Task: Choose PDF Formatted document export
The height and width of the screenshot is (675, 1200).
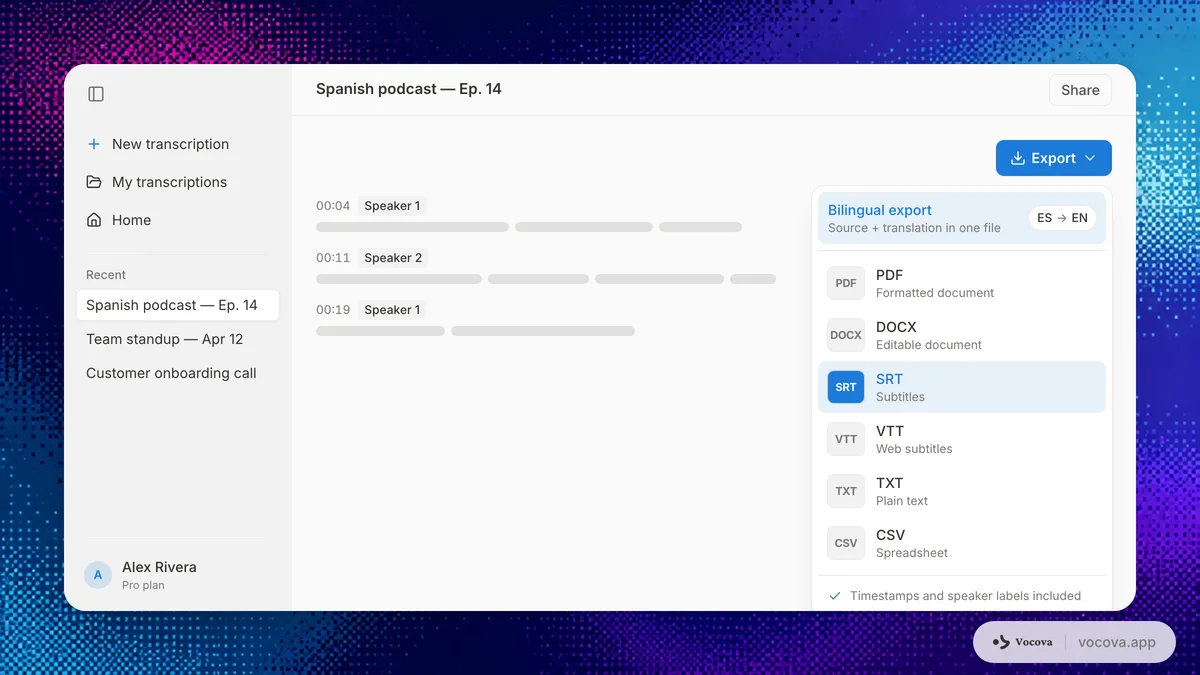Action: [962, 283]
